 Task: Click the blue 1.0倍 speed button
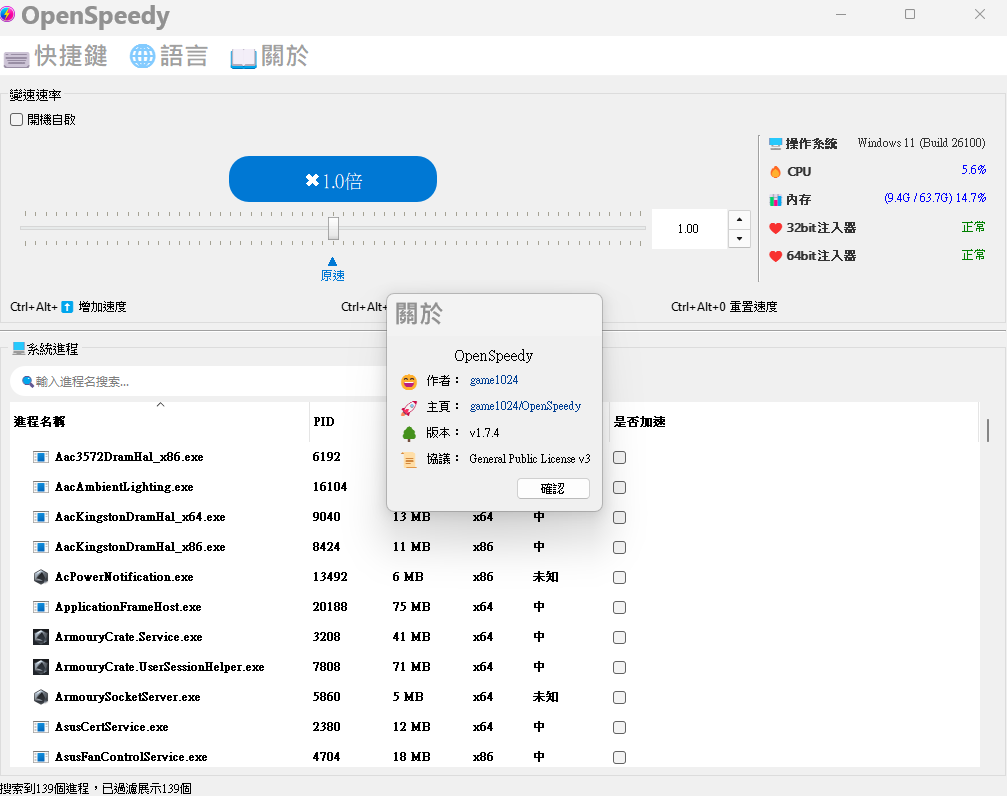coord(333,179)
